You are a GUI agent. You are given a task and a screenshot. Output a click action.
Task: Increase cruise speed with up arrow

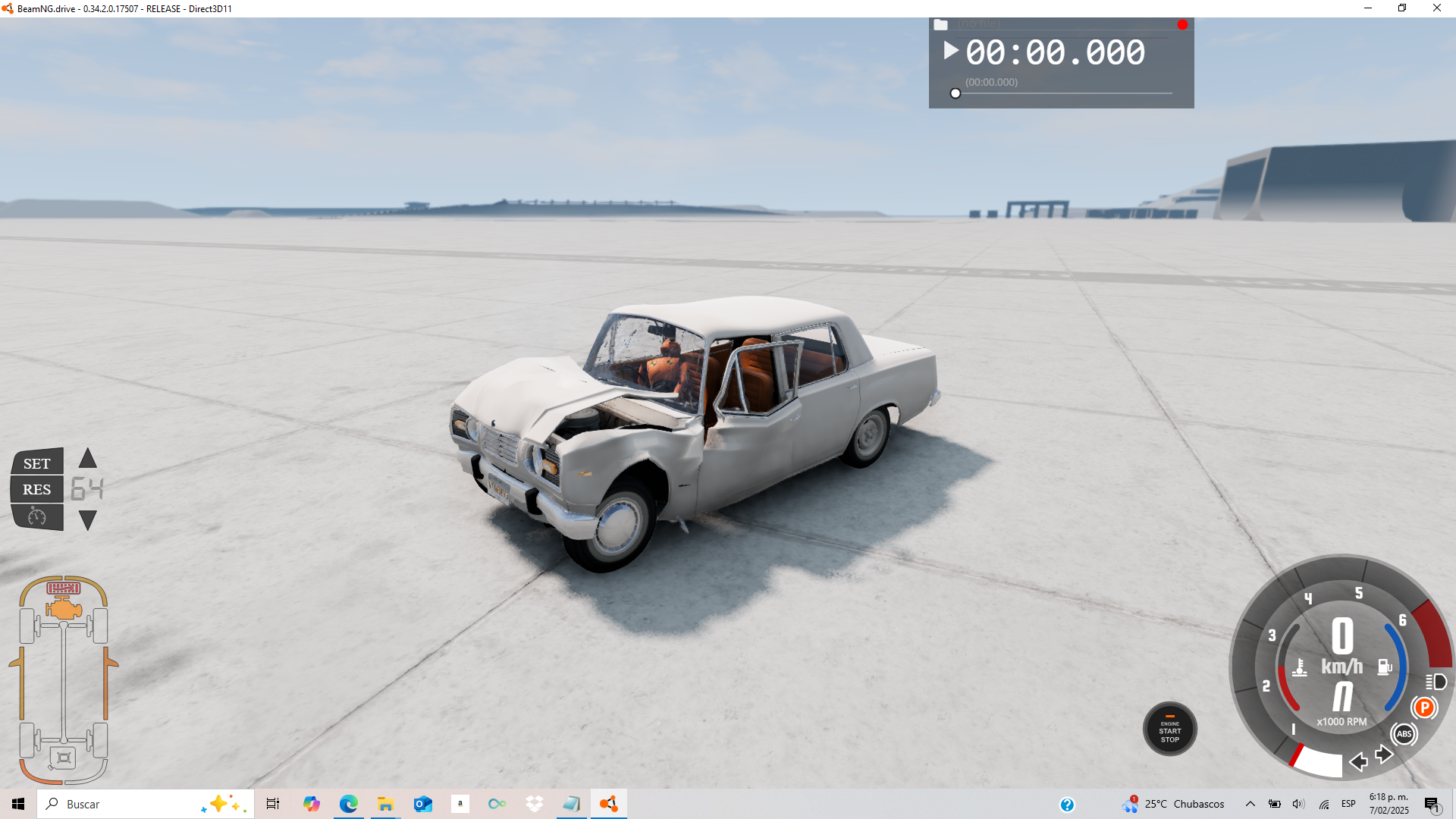click(x=88, y=458)
